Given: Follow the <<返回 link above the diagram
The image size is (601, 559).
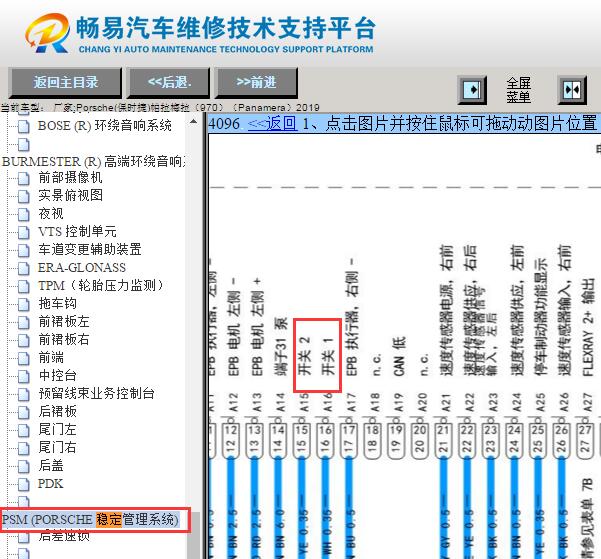Looking at the screenshot, I should (273, 124).
